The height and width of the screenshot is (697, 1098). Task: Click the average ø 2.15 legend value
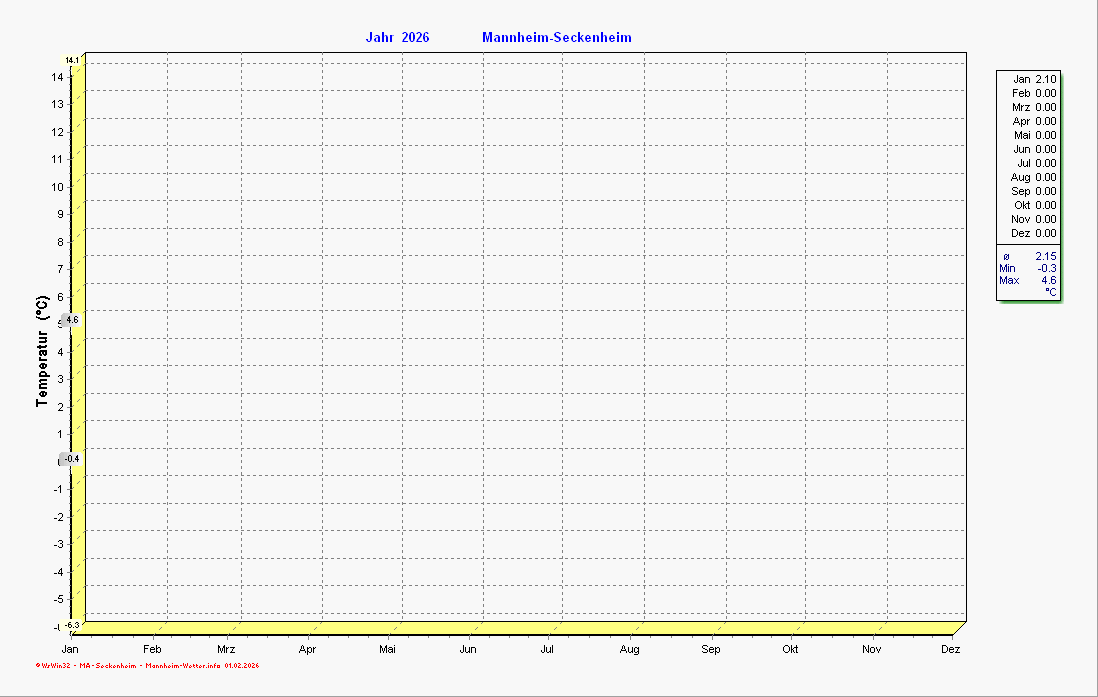(1029, 256)
